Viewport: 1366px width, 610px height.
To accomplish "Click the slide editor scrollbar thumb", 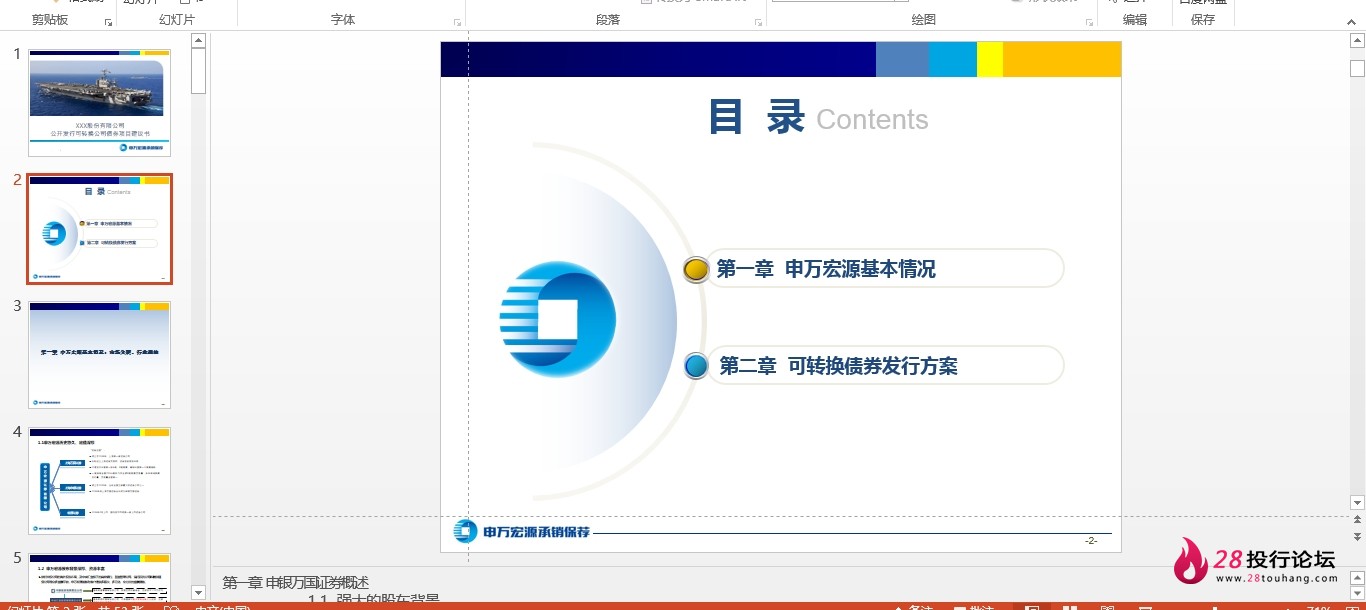I will coord(1357,67).
